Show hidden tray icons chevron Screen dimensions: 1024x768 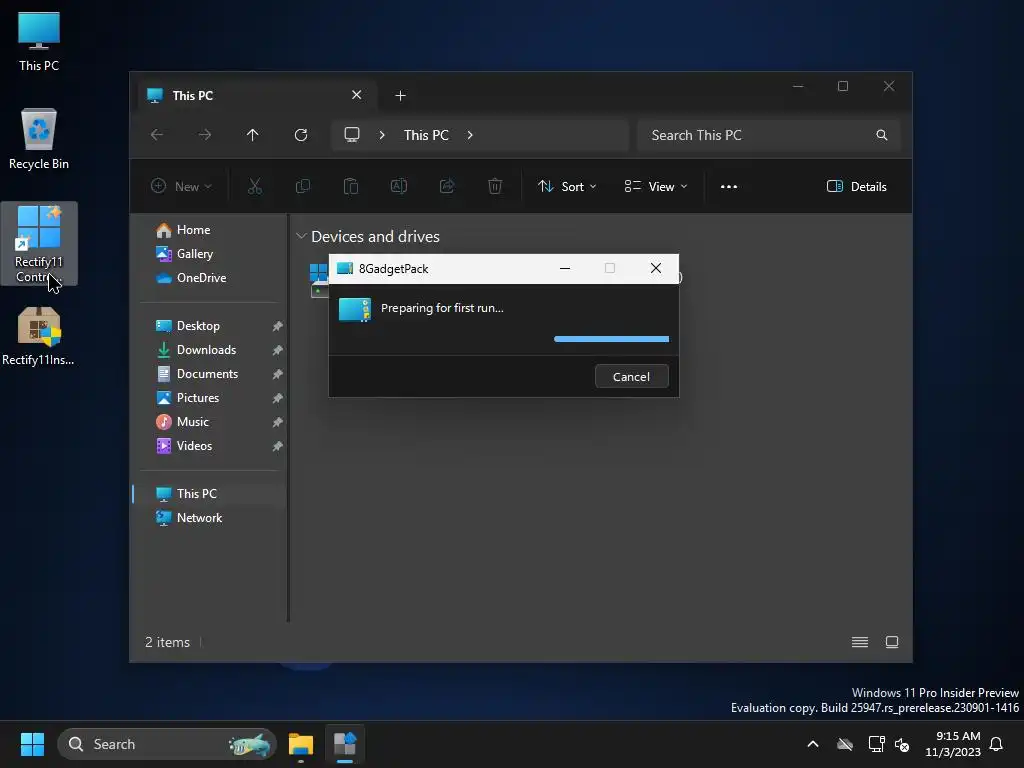(813, 744)
